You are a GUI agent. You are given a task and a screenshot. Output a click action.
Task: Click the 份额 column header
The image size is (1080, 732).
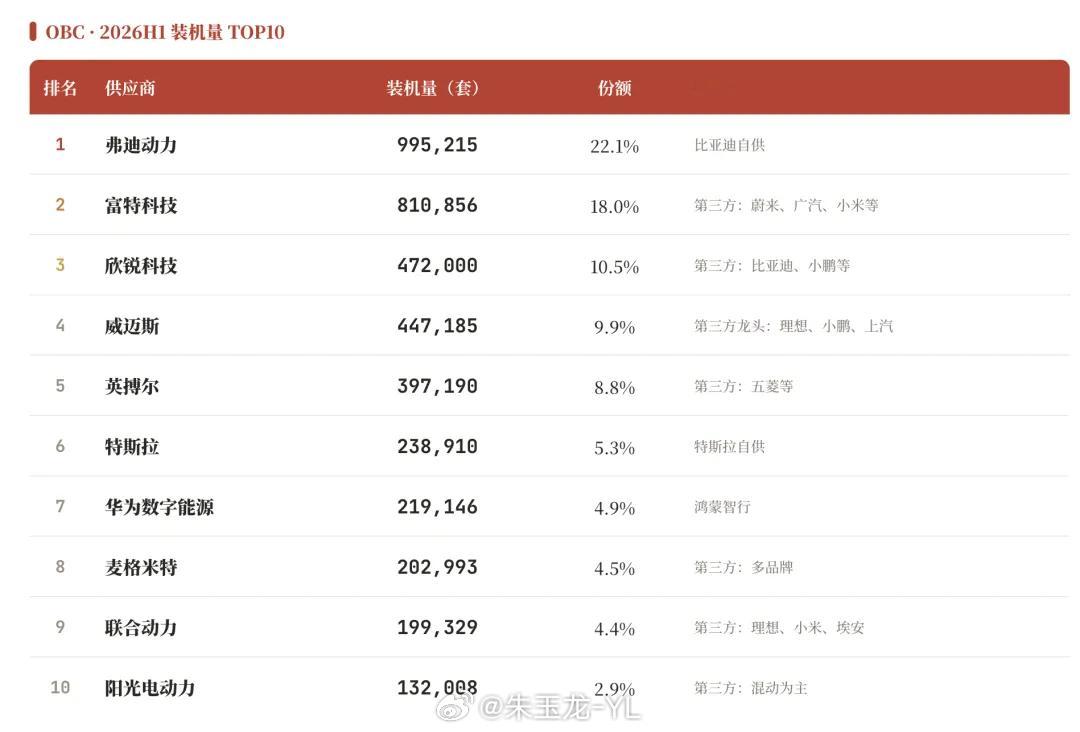[614, 88]
